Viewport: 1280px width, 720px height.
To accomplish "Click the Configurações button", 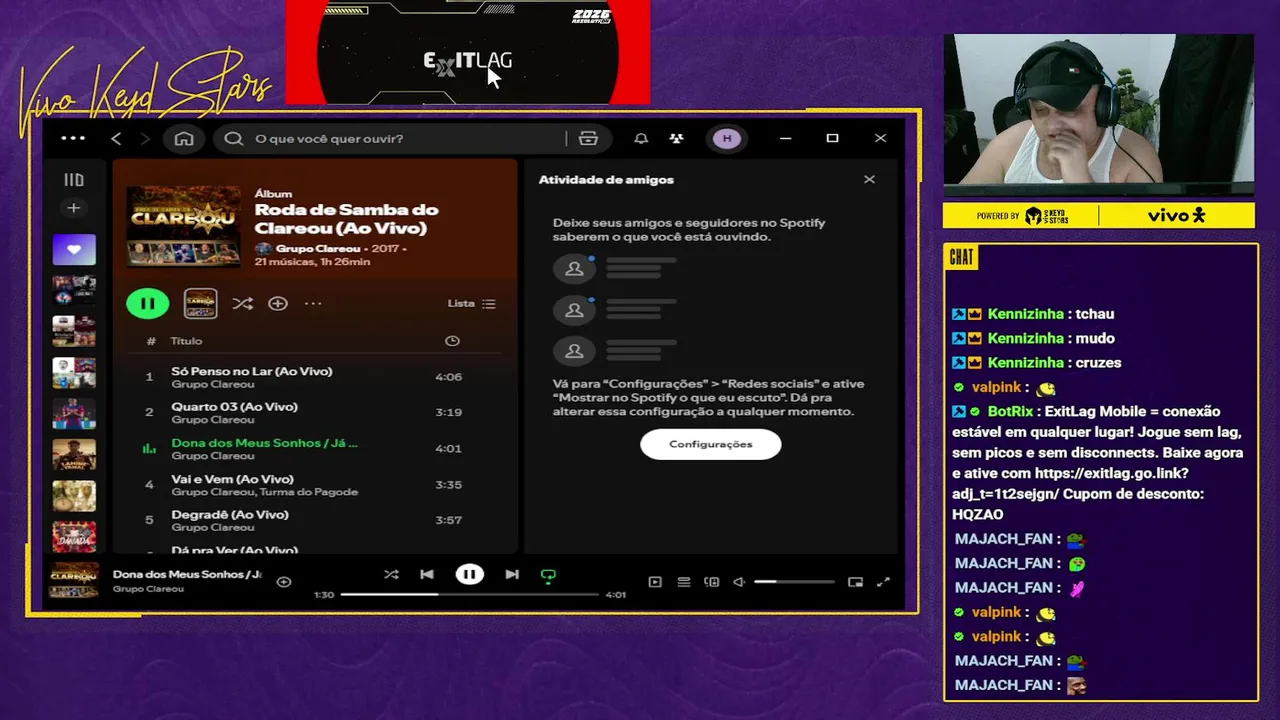I will click(x=711, y=444).
